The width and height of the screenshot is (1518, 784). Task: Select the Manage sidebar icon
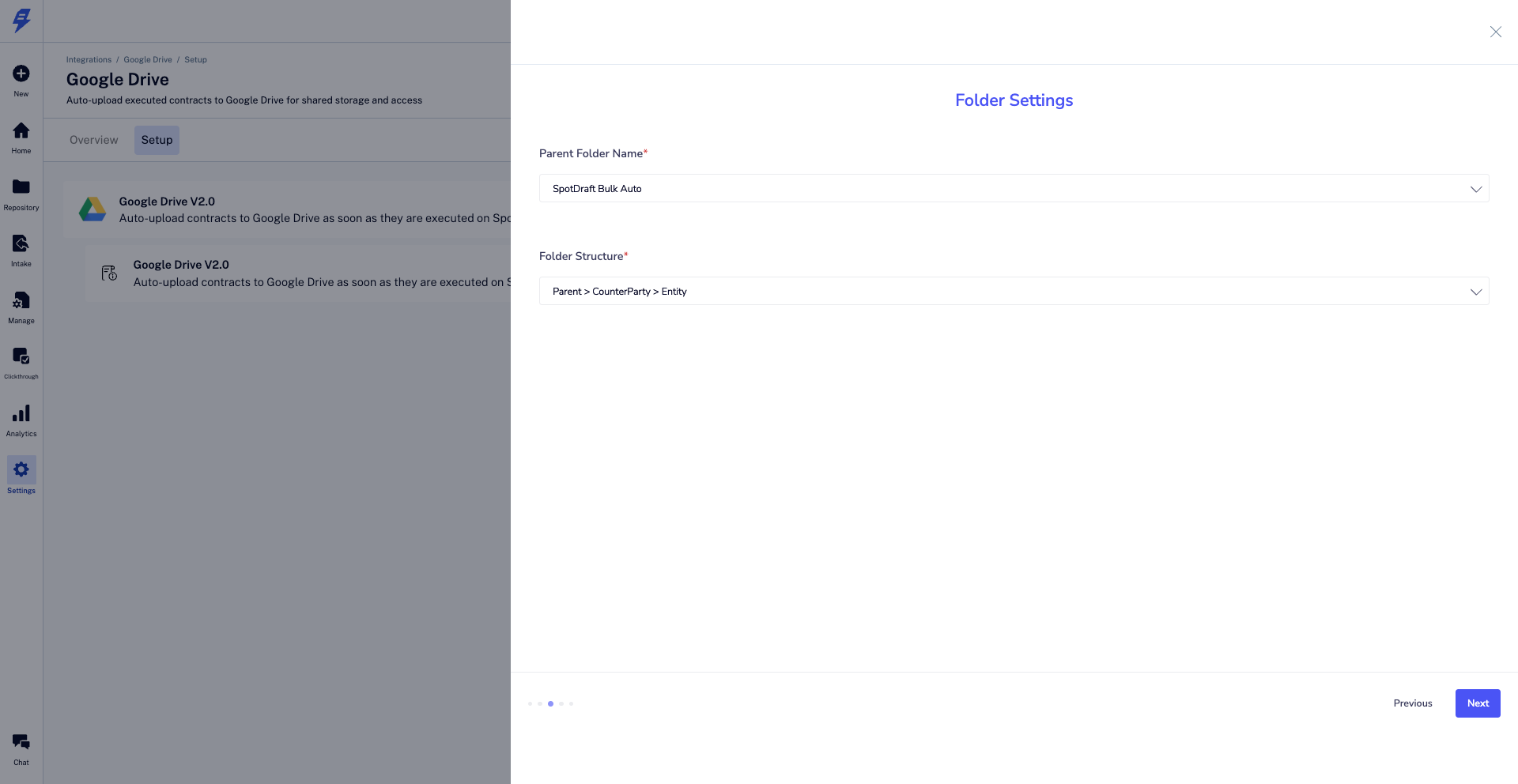[21, 300]
